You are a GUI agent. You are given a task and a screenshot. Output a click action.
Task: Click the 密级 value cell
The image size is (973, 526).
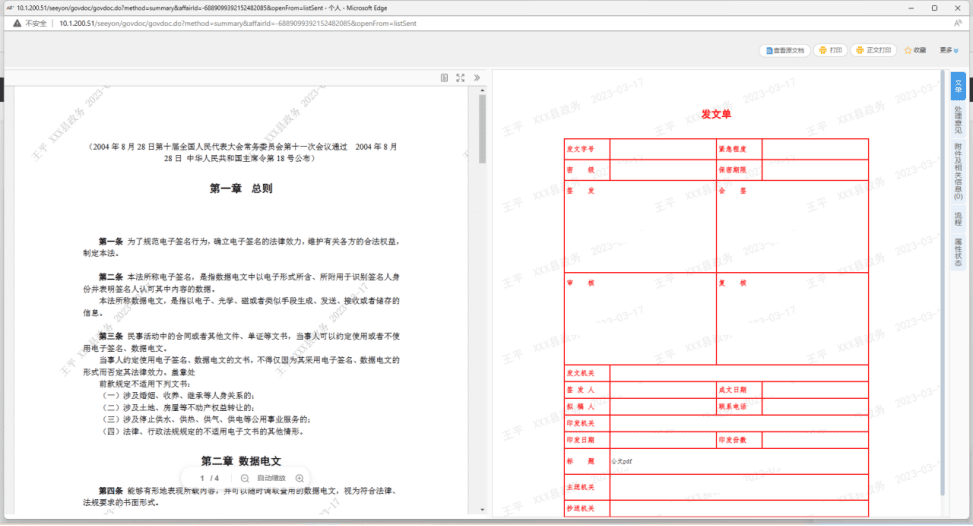tap(663, 170)
